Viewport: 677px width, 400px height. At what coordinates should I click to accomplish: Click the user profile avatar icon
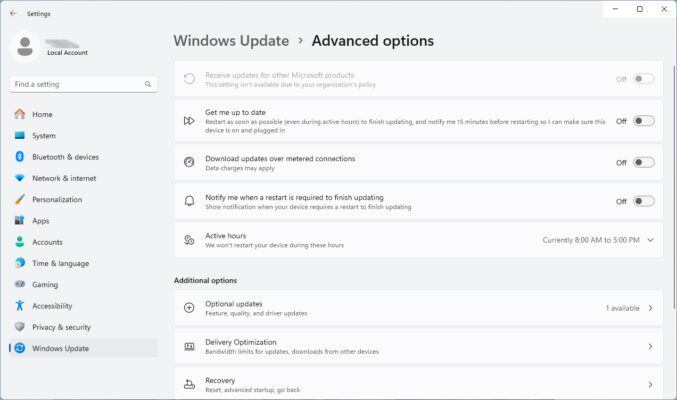25,46
